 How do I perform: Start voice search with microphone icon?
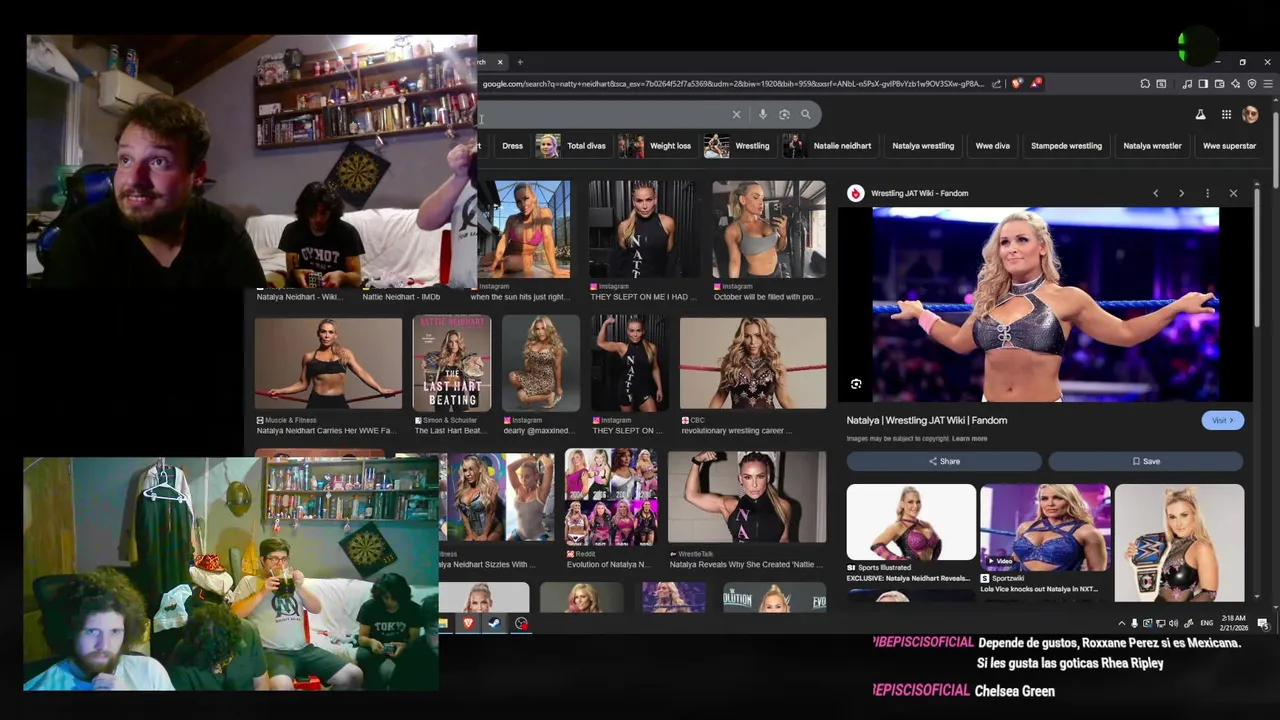[763, 114]
